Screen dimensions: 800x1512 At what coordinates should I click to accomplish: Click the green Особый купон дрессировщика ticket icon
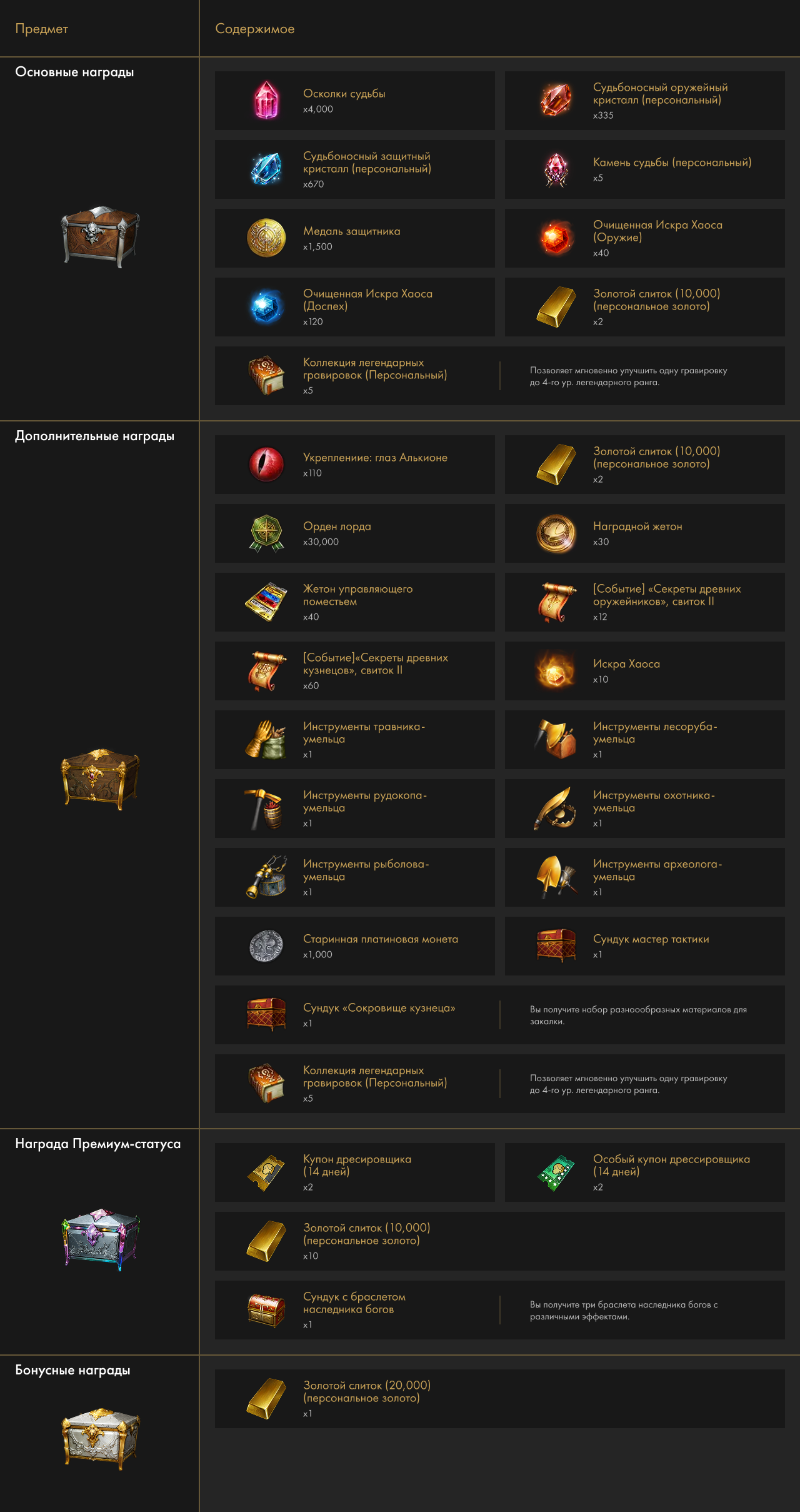coord(556,1172)
